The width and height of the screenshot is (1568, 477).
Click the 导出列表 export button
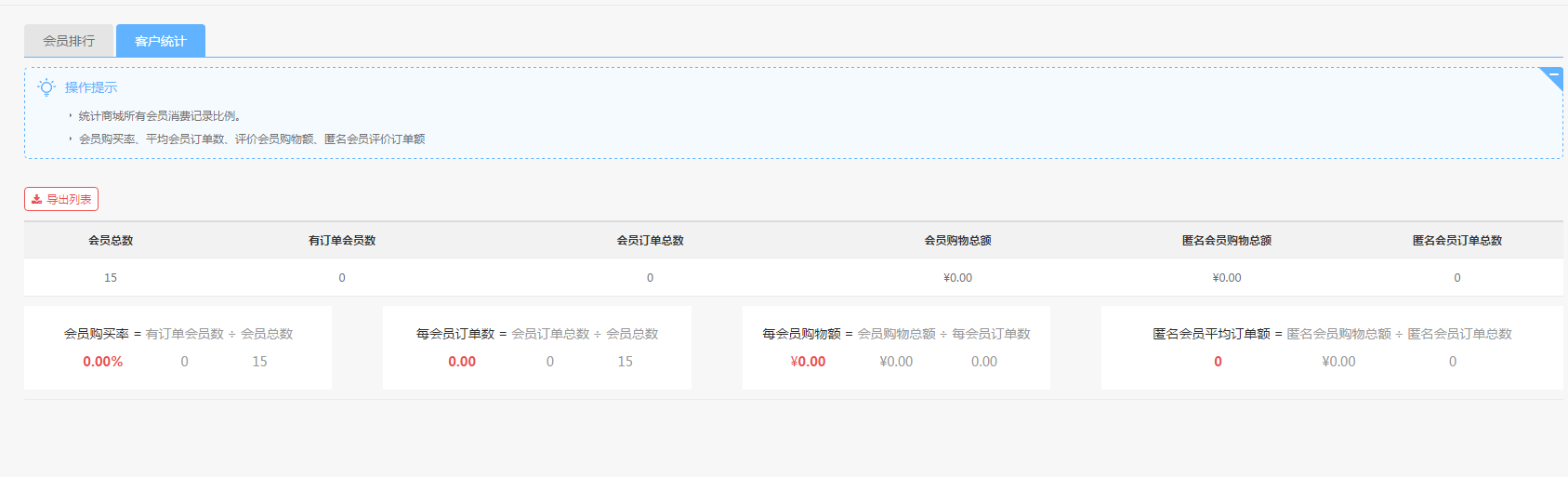pyautogui.click(x=61, y=199)
